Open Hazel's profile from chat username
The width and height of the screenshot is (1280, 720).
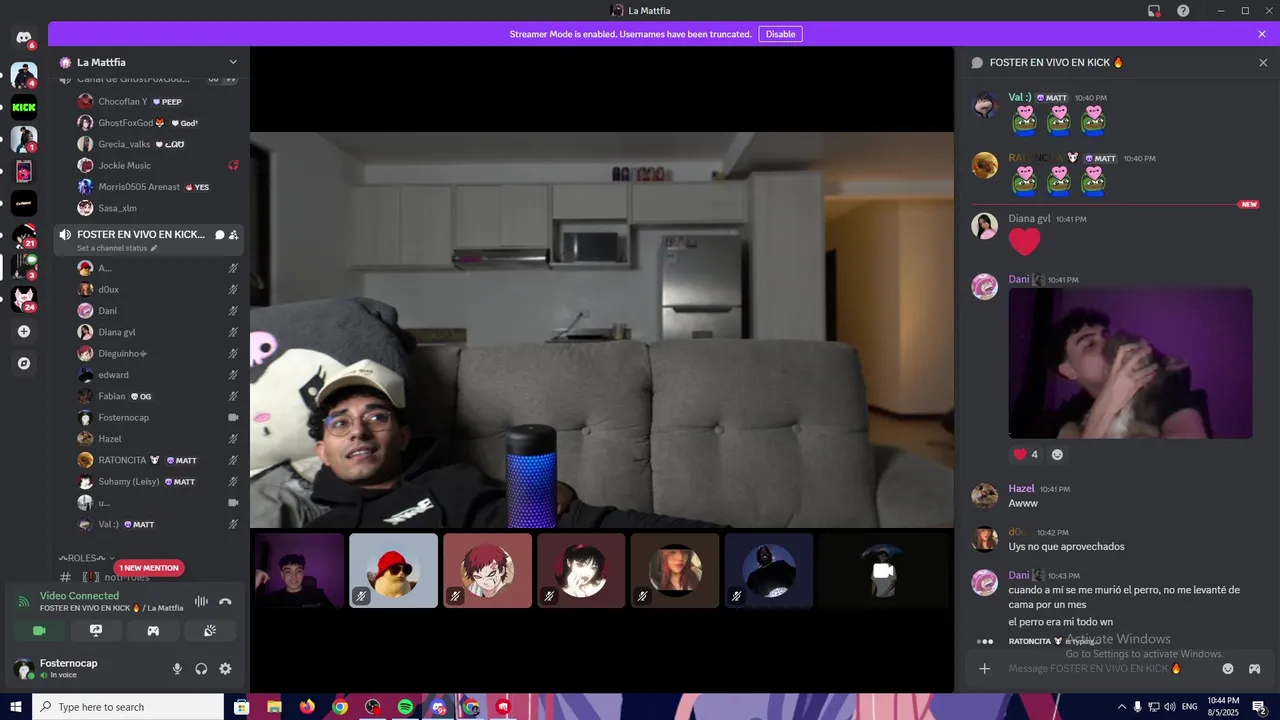[x=1021, y=489]
